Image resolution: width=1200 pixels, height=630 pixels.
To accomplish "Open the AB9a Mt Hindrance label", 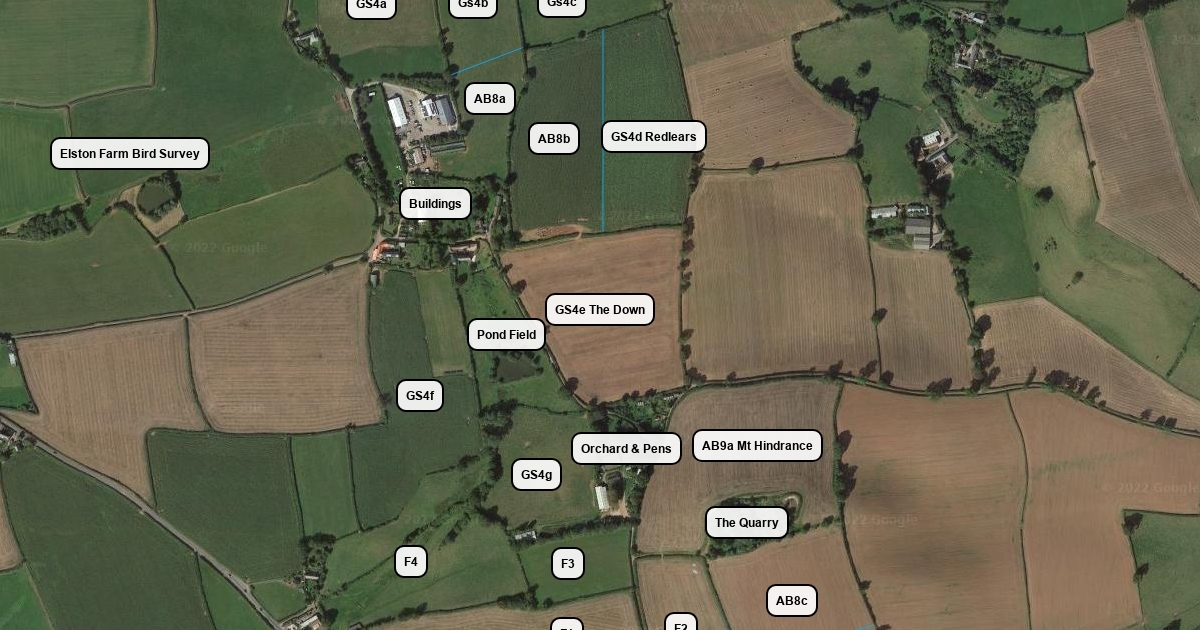I will tap(757, 446).
